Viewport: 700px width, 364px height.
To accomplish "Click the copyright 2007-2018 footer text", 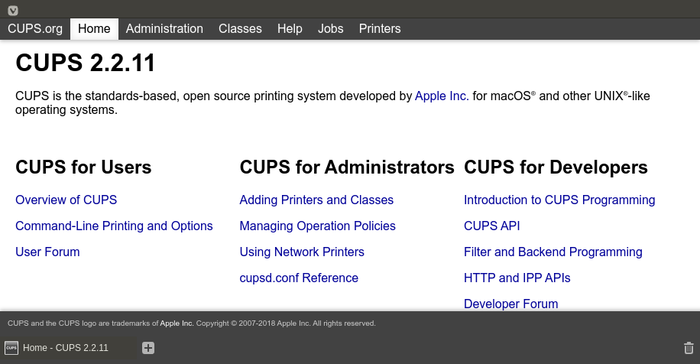I will coord(286,323).
